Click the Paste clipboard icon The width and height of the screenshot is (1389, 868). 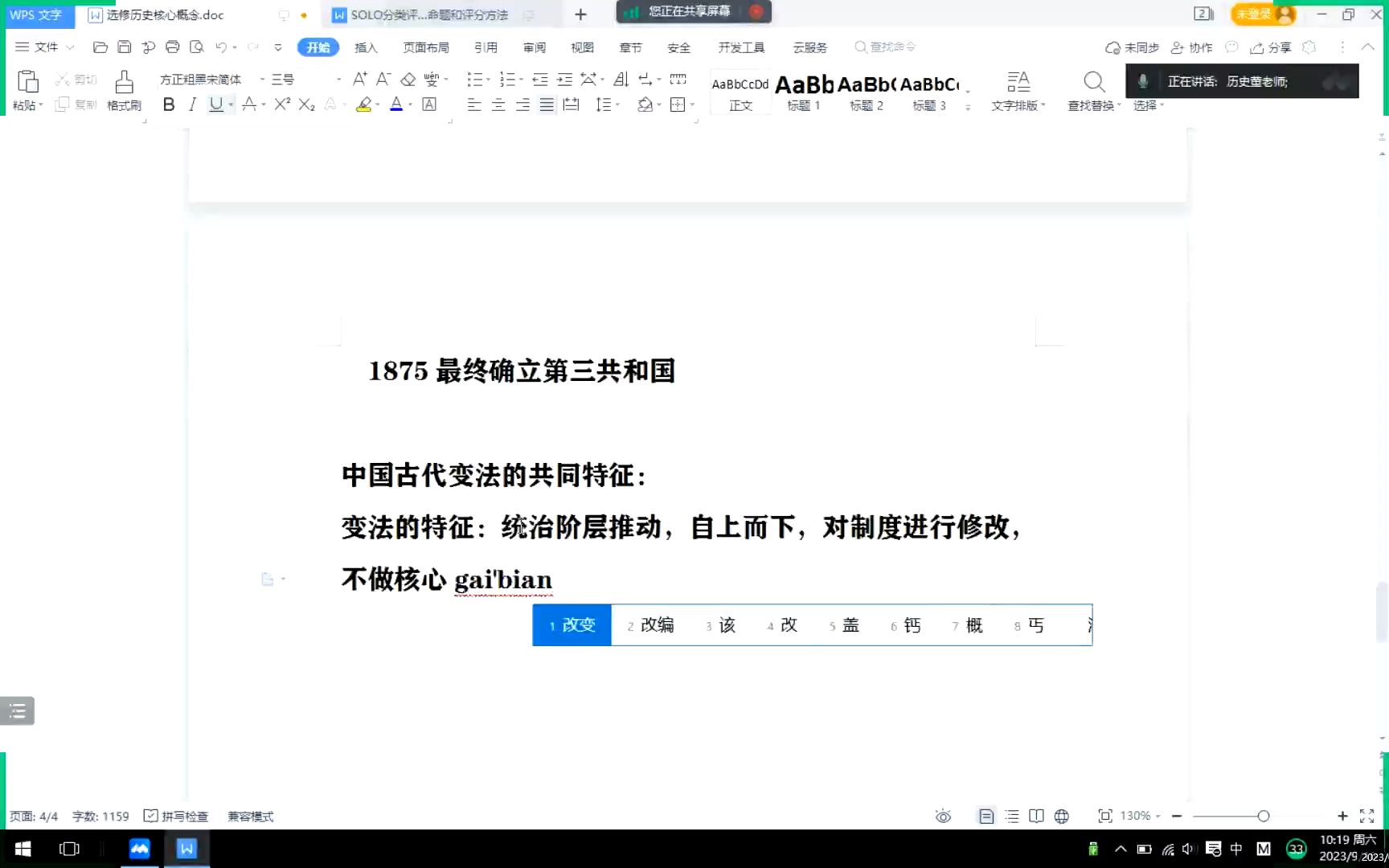(27, 82)
